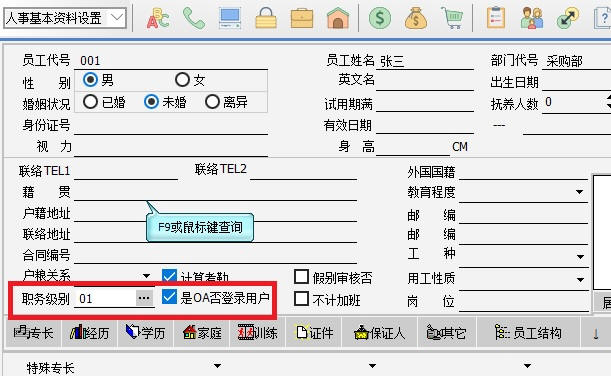Switch to the 保证人 tab
The height and width of the screenshot is (376, 611).
pyautogui.click(x=380, y=333)
